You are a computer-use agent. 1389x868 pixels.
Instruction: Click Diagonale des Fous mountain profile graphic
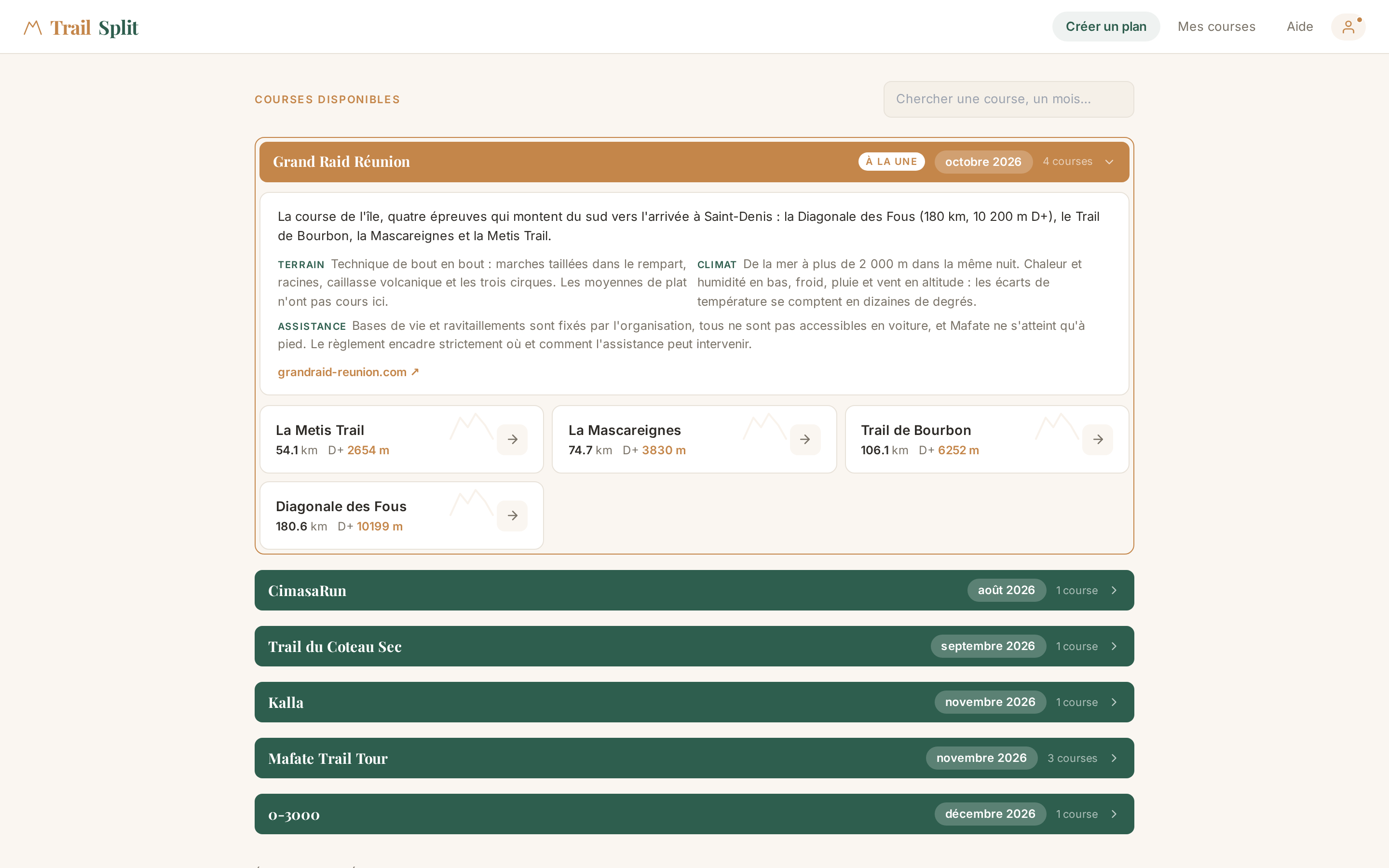471,503
